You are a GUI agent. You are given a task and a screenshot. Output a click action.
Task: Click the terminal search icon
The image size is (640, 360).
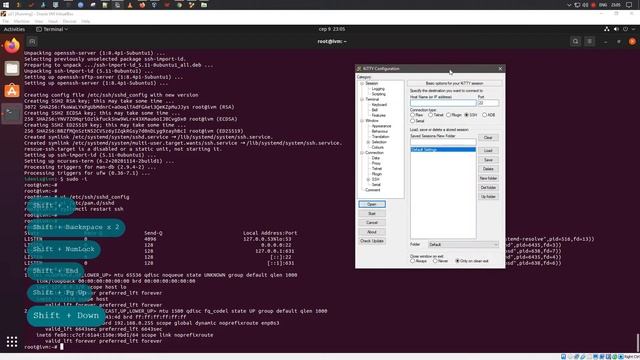tap(576, 41)
